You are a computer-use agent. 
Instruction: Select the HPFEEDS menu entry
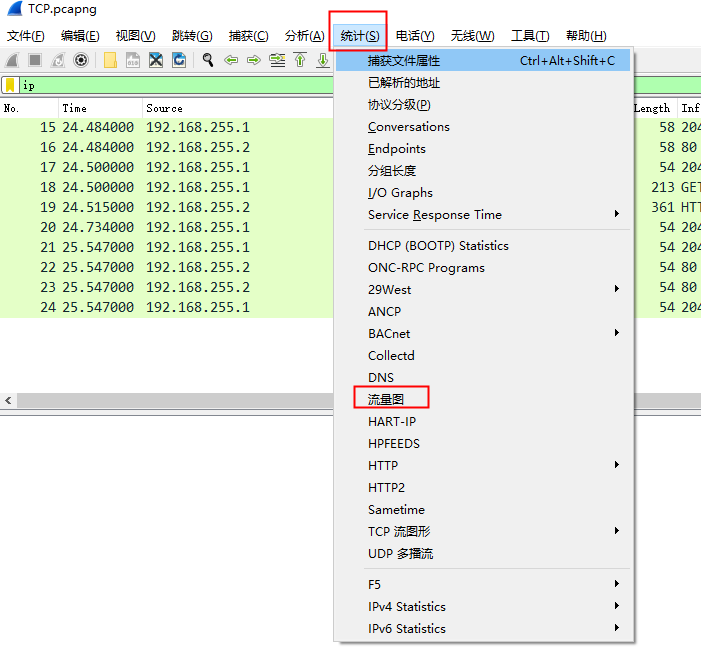483,443
